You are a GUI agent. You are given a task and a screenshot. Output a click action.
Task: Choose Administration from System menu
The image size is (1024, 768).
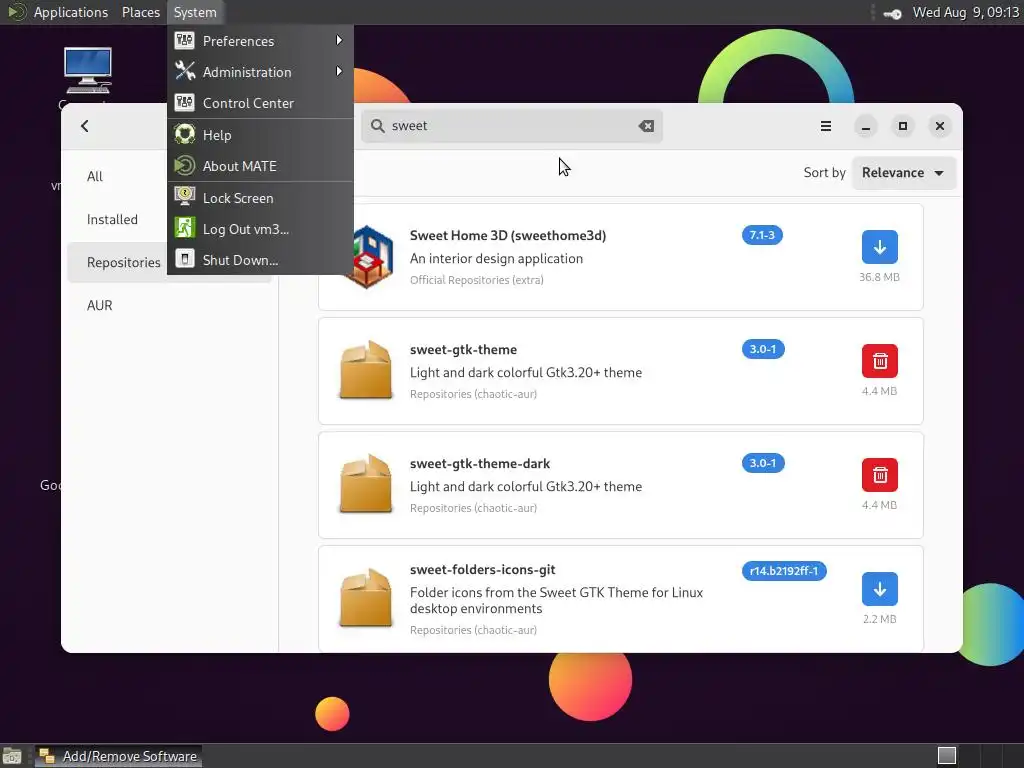click(261, 72)
